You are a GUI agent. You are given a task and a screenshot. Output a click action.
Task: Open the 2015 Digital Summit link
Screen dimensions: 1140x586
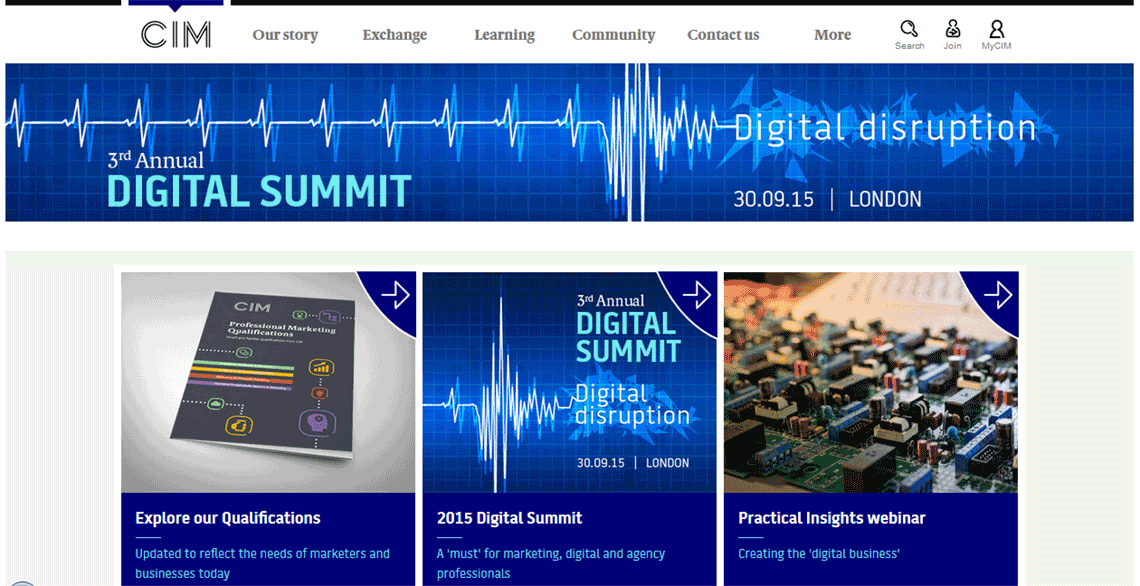point(509,518)
